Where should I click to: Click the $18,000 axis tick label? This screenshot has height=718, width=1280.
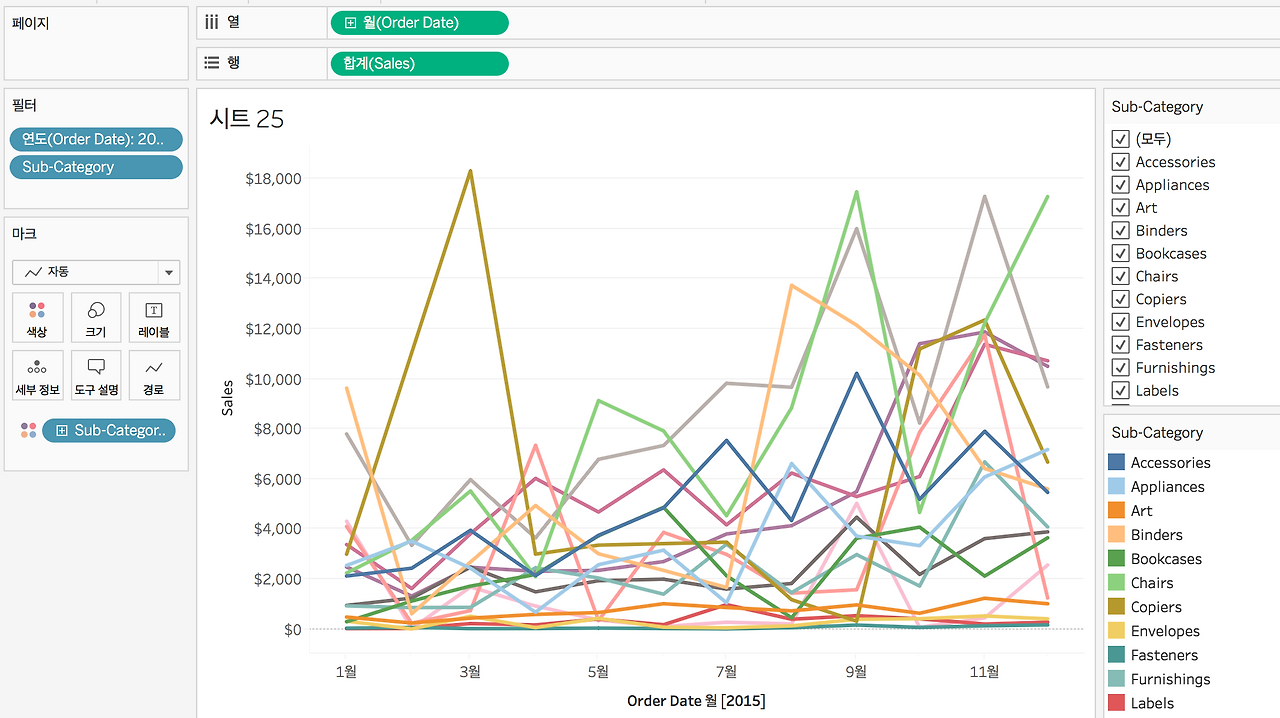pos(273,179)
